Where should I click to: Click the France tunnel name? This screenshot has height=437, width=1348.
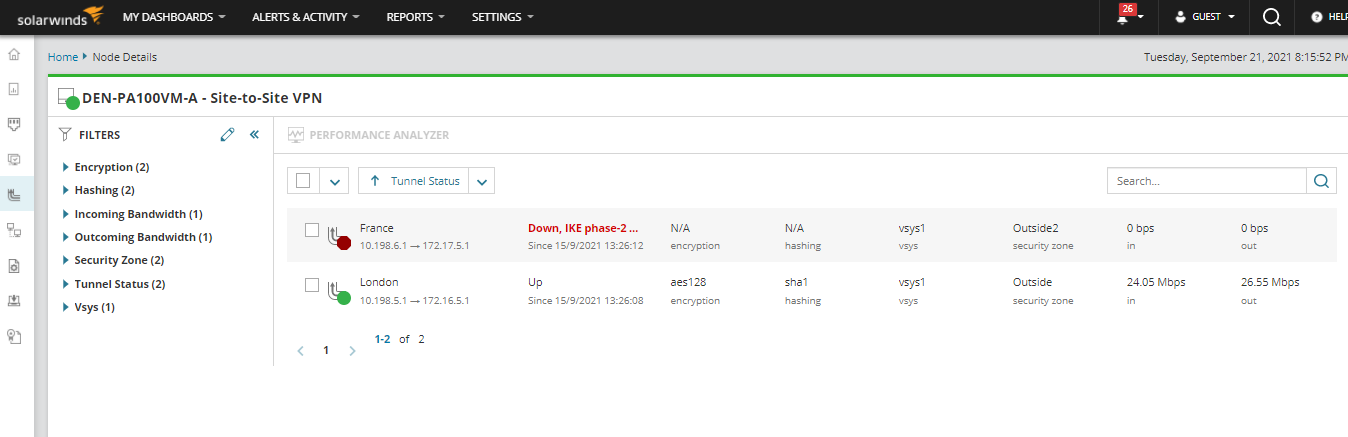point(377,228)
